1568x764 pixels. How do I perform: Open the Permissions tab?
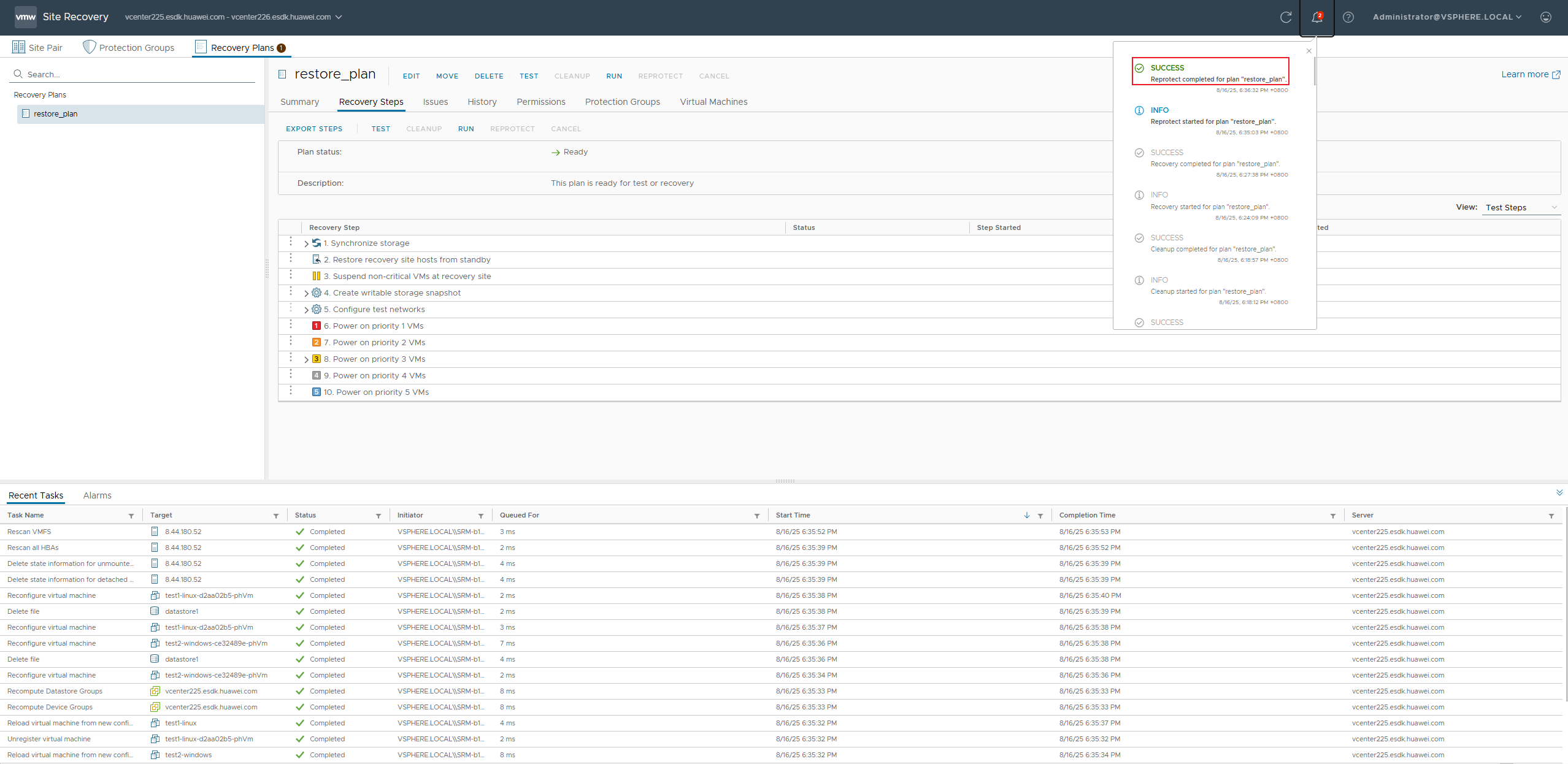pos(541,102)
